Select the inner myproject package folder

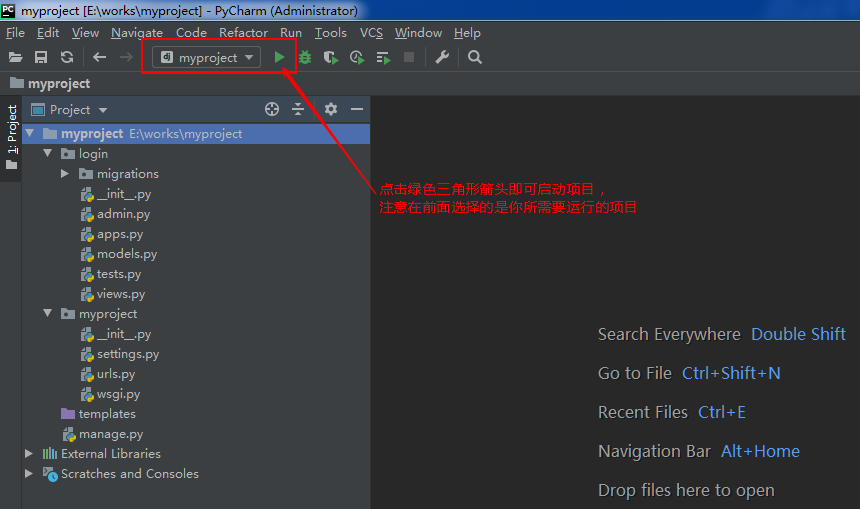pyautogui.click(x=99, y=314)
